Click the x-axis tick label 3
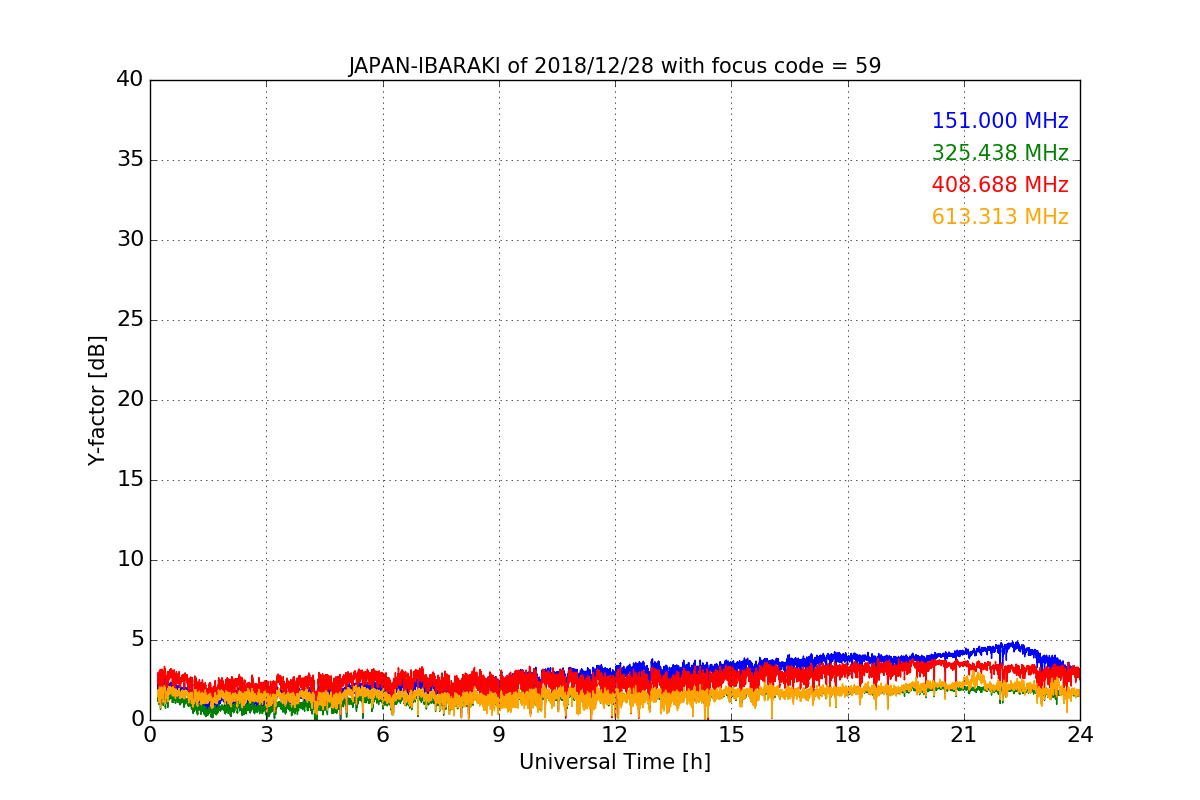The width and height of the screenshot is (1200, 800). pos(266,735)
